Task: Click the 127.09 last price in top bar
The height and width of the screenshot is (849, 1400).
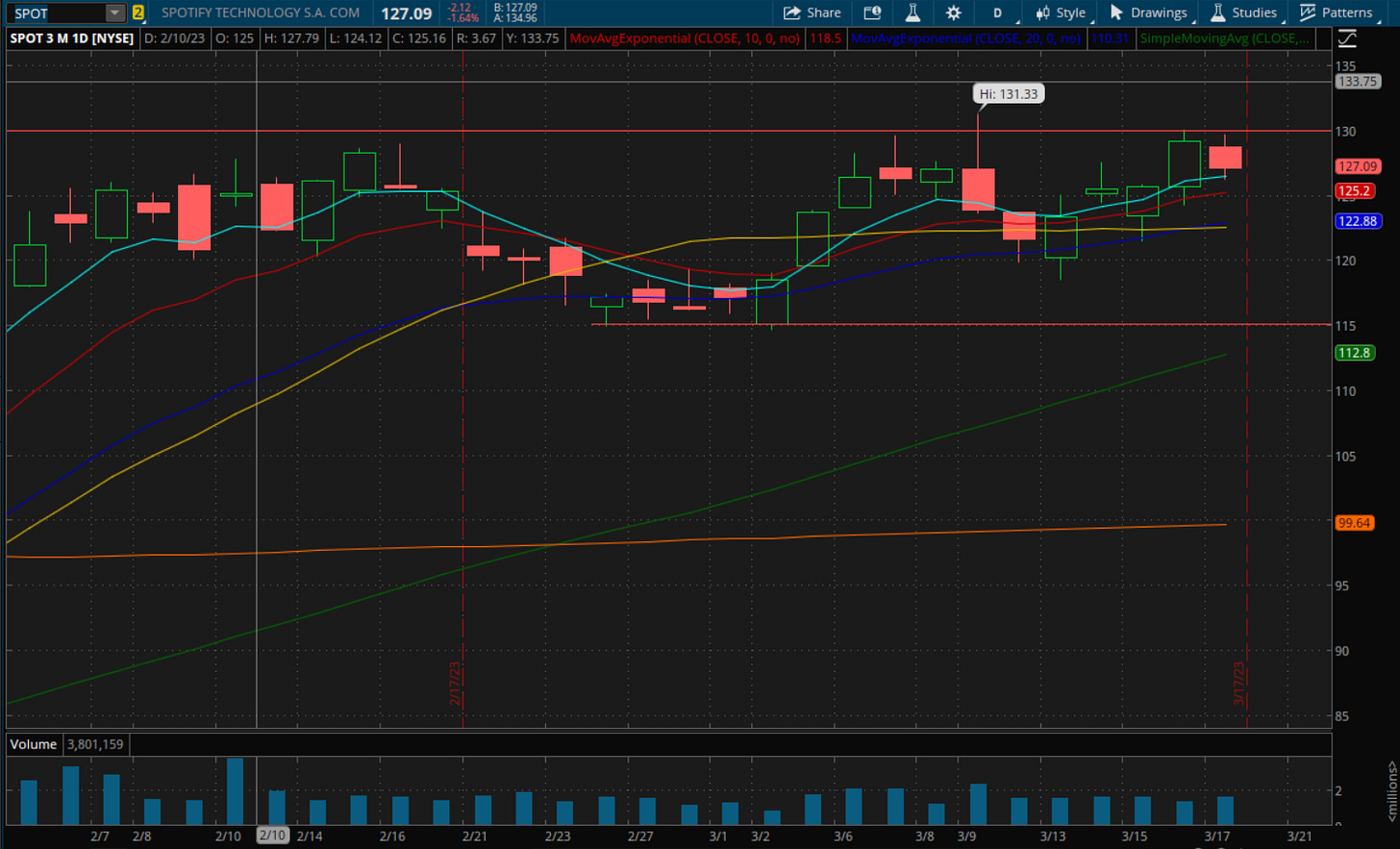Action: (x=406, y=13)
